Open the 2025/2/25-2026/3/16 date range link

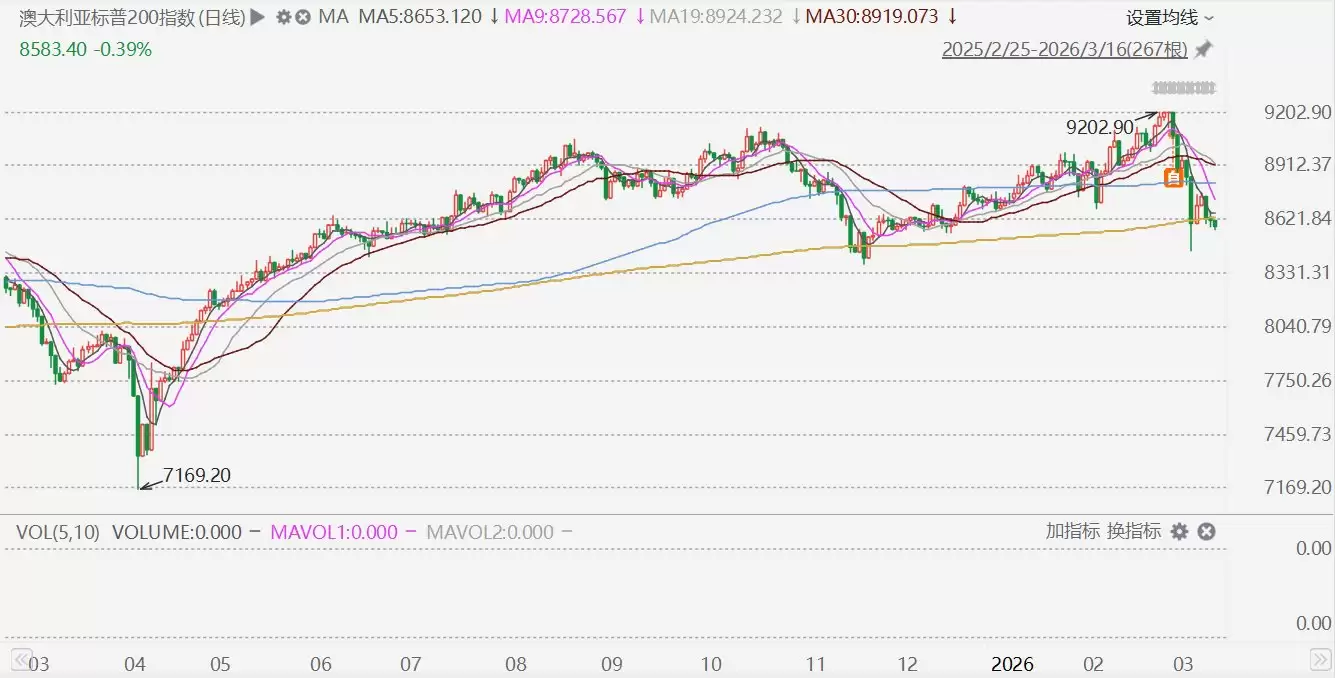pos(1064,49)
